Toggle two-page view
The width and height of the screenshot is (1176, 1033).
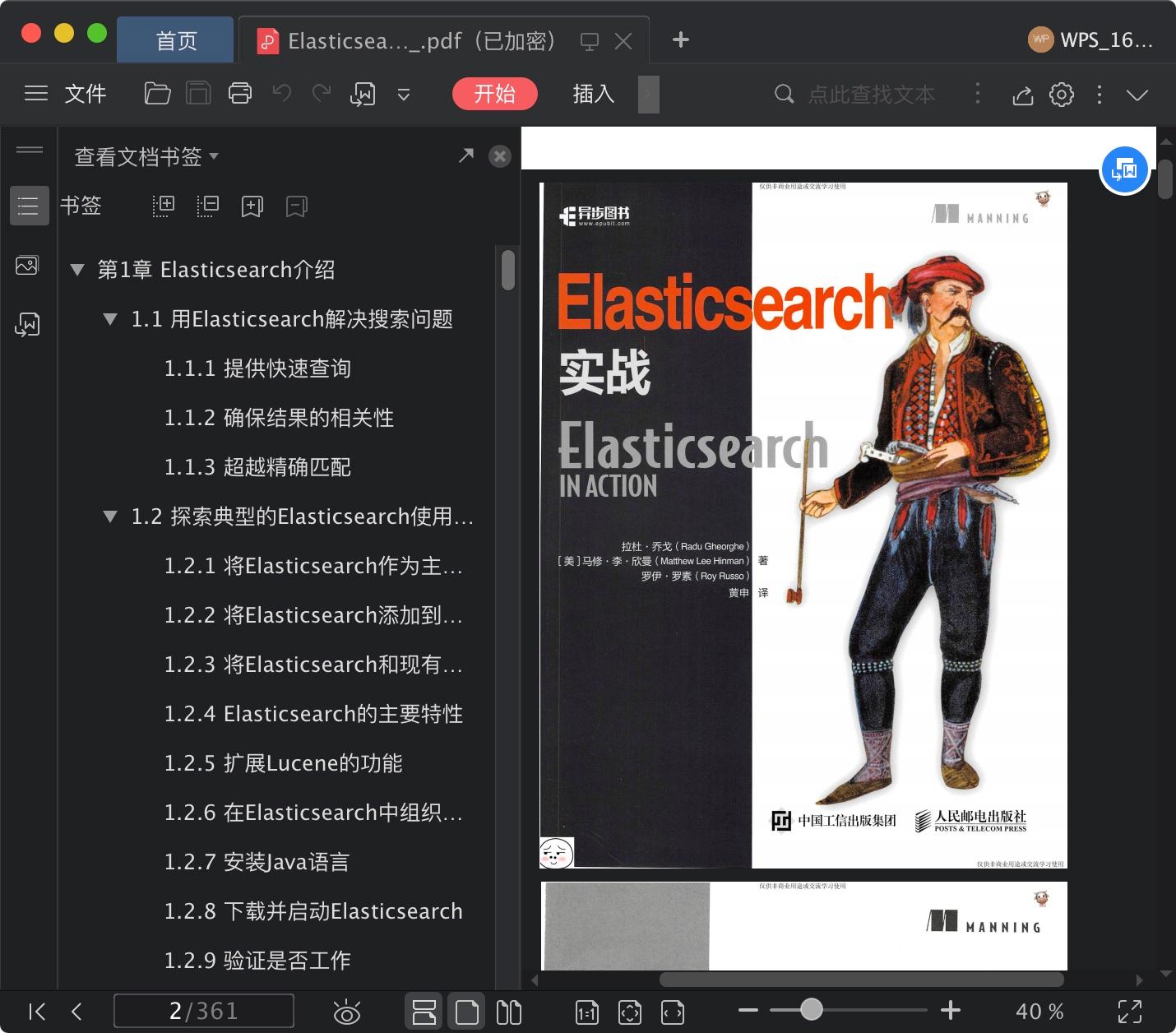pyautogui.click(x=509, y=1012)
